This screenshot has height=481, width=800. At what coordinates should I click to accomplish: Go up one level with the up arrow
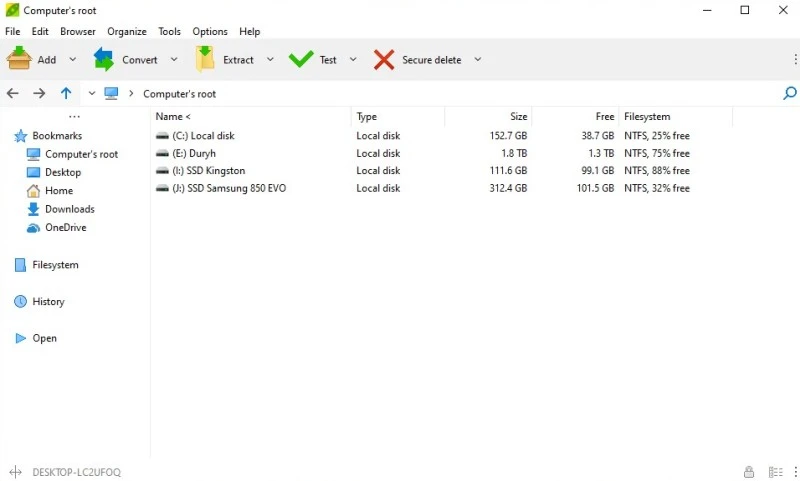coord(66,93)
